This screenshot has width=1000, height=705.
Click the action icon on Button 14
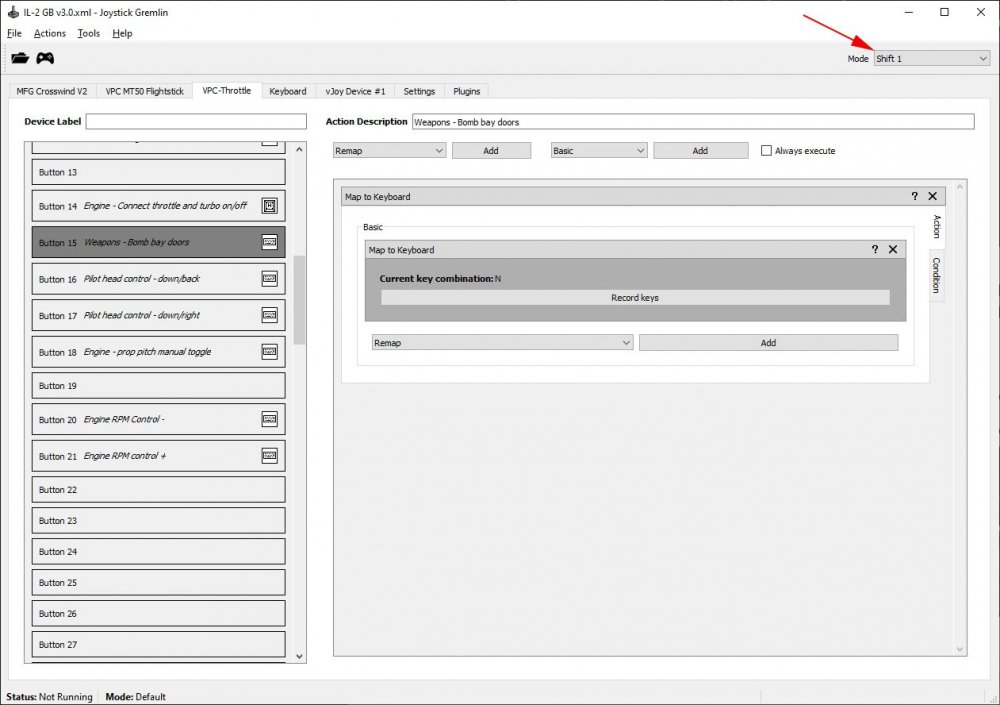(269, 206)
